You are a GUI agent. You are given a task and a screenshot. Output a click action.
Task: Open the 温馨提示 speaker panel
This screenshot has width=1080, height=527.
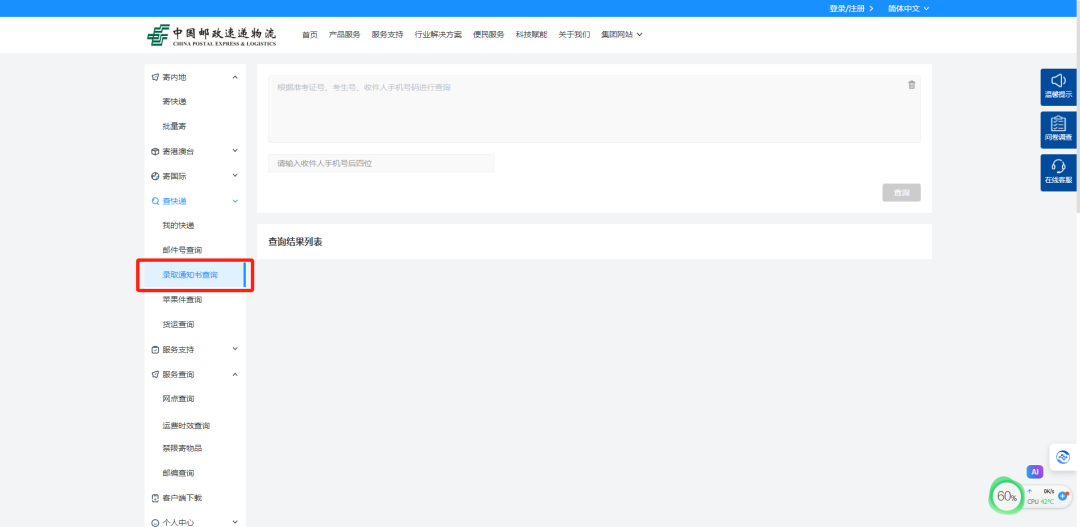coord(1058,87)
